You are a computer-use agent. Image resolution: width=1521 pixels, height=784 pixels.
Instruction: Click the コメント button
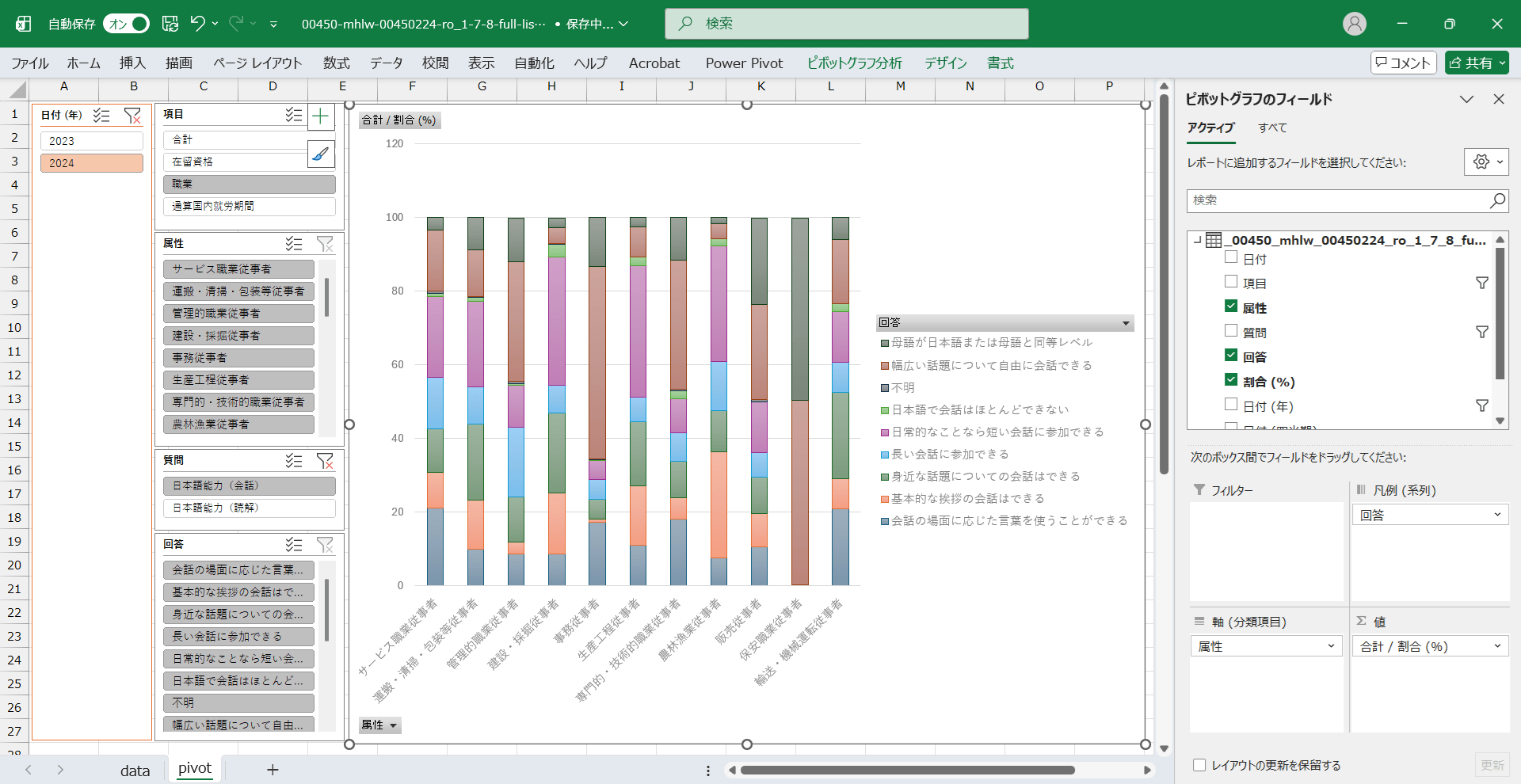[1403, 63]
